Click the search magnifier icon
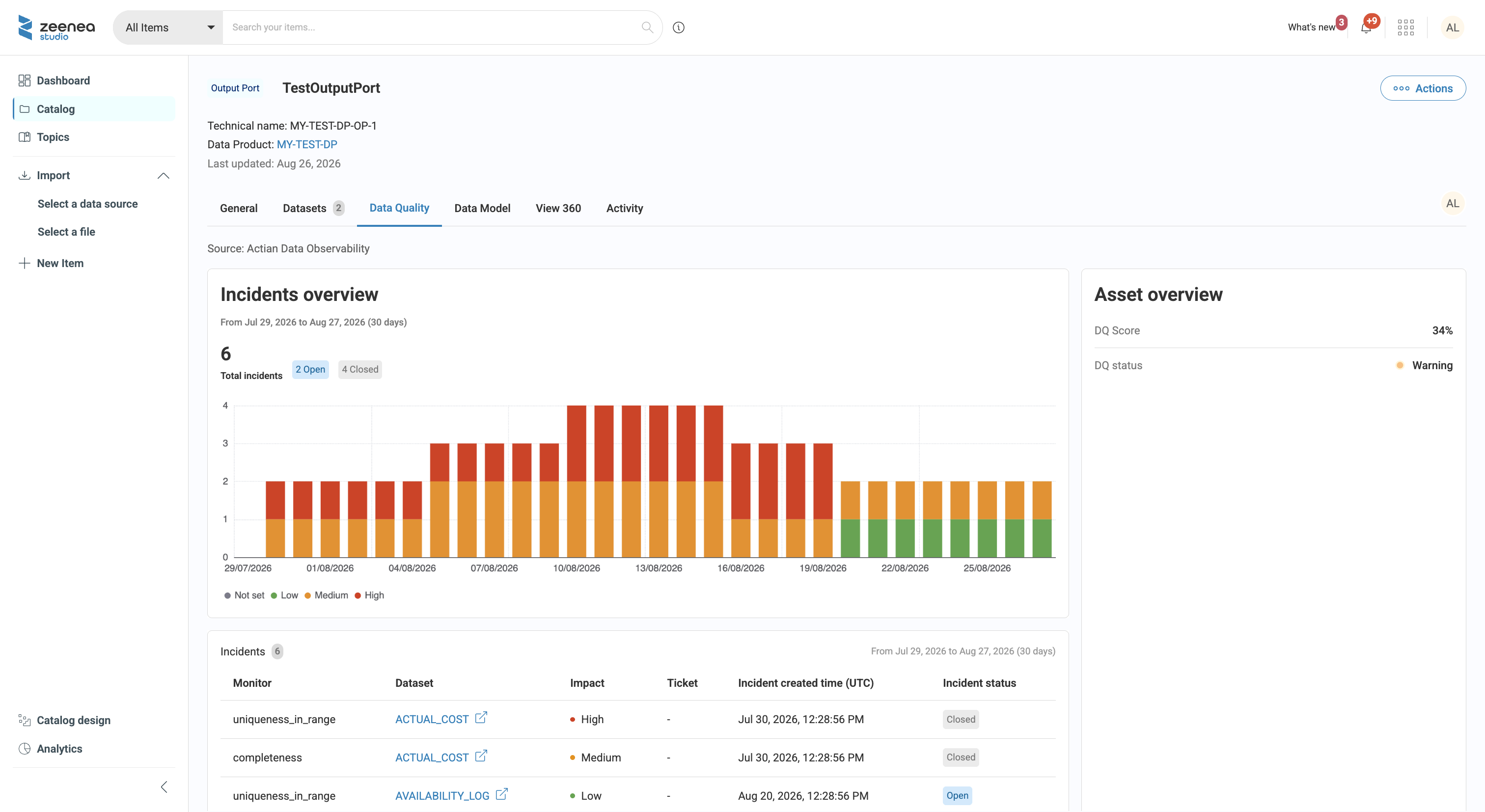Viewport: 1485px width, 812px height. point(647,27)
